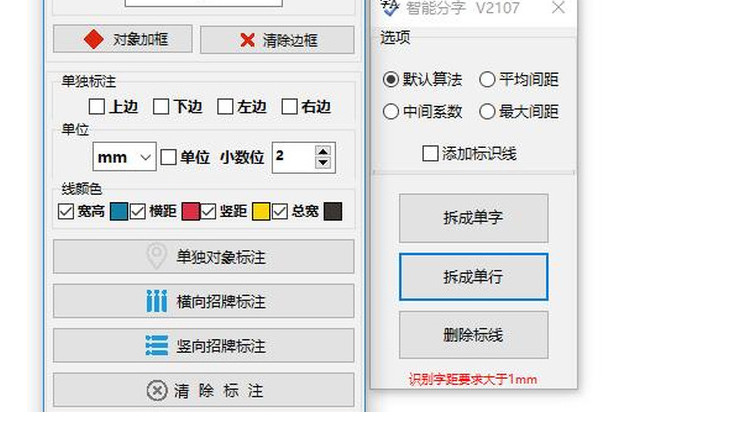
Task: Open the mm unit dropdown
Action: 124,157
